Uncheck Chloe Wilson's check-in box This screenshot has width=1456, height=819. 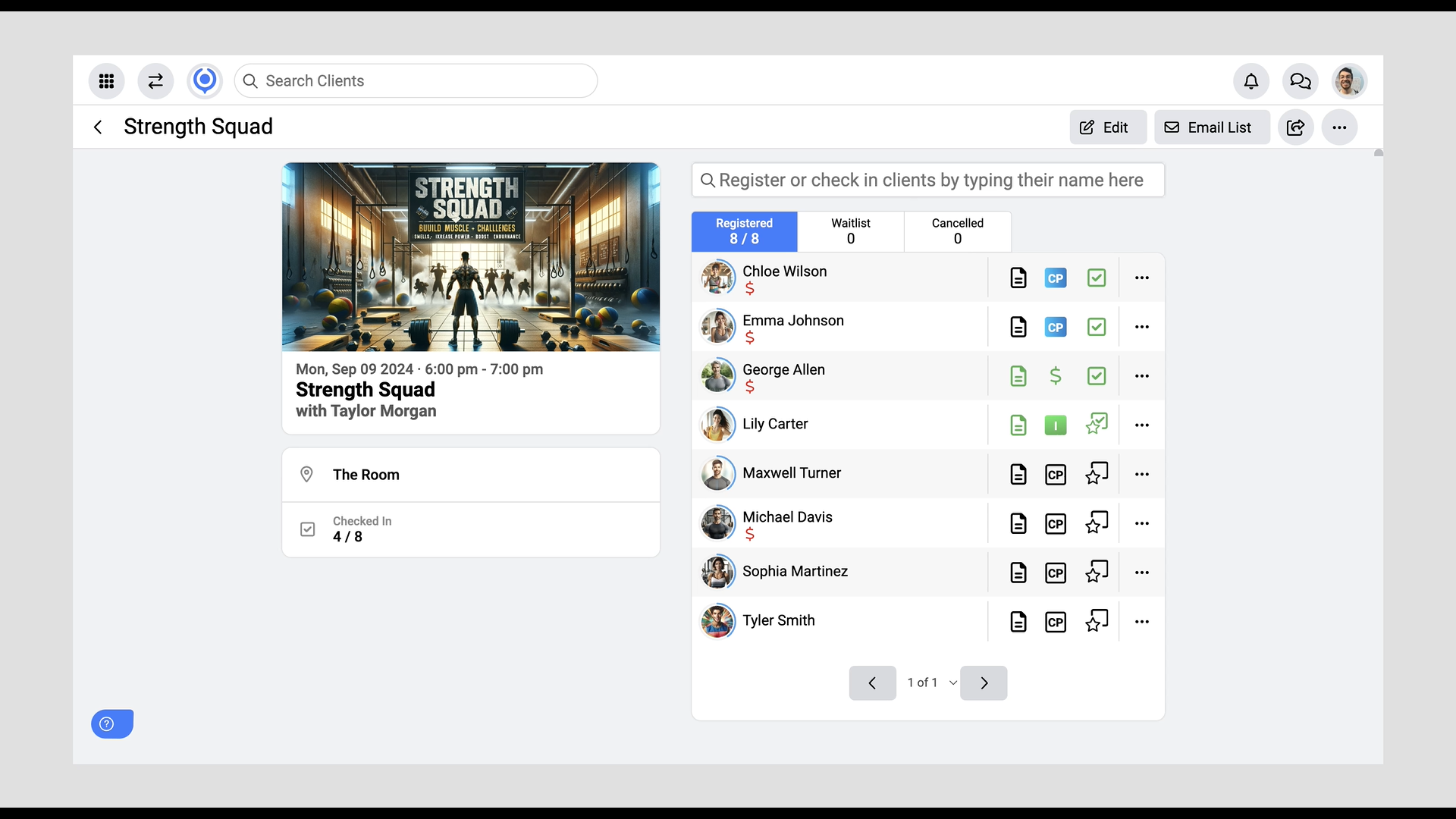click(x=1097, y=278)
